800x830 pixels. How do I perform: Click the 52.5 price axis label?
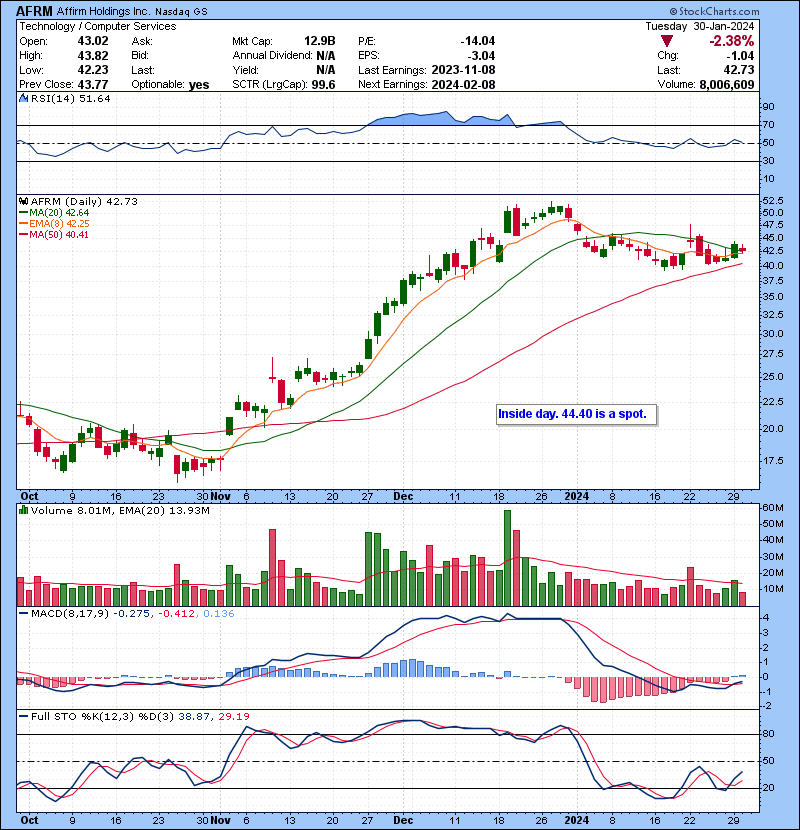(771, 201)
